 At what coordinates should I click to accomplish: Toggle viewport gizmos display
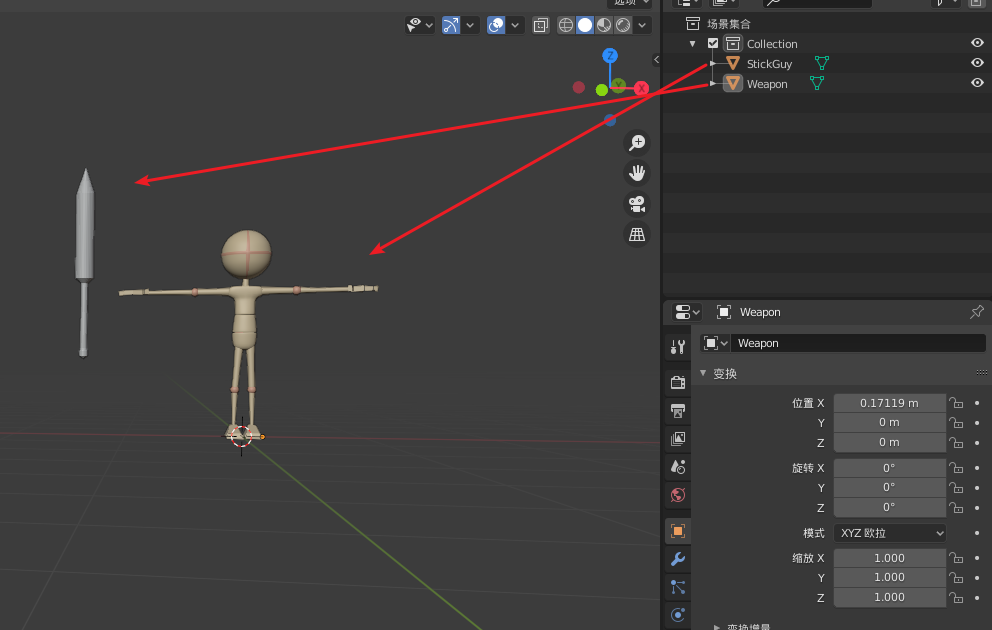[x=450, y=25]
